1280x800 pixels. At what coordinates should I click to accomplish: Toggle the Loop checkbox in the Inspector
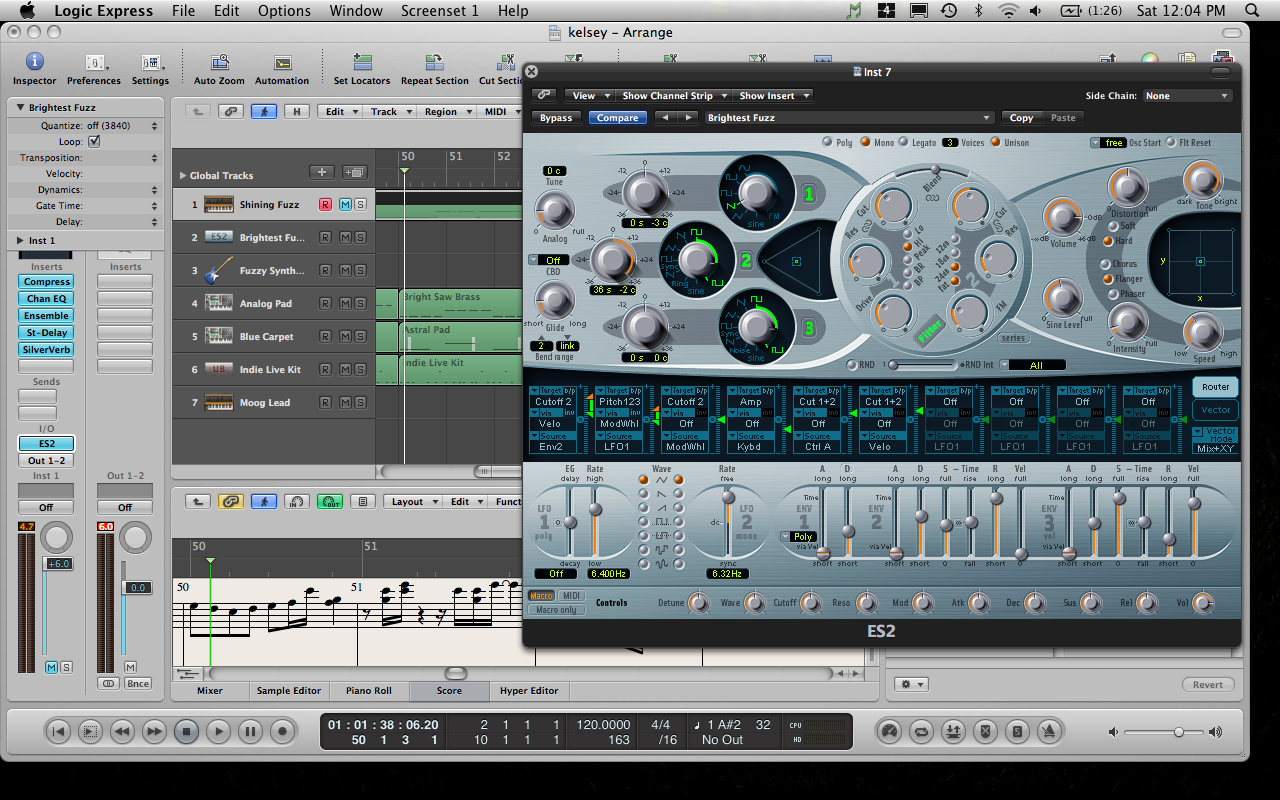point(94,142)
